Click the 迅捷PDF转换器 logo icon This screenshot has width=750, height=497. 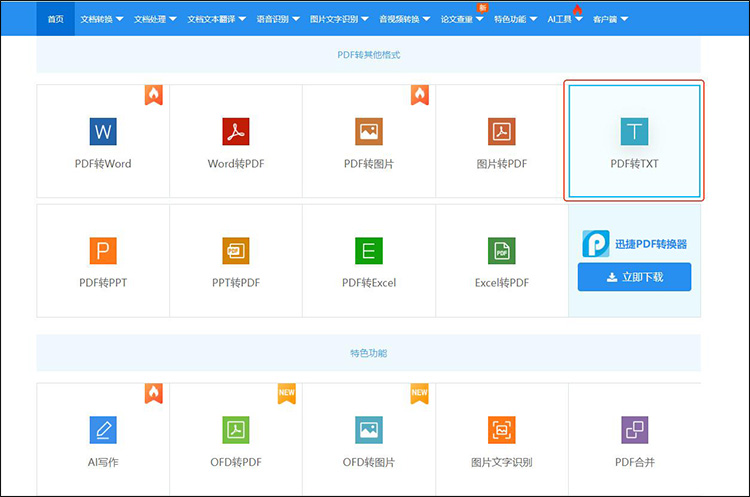[x=596, y=243]
